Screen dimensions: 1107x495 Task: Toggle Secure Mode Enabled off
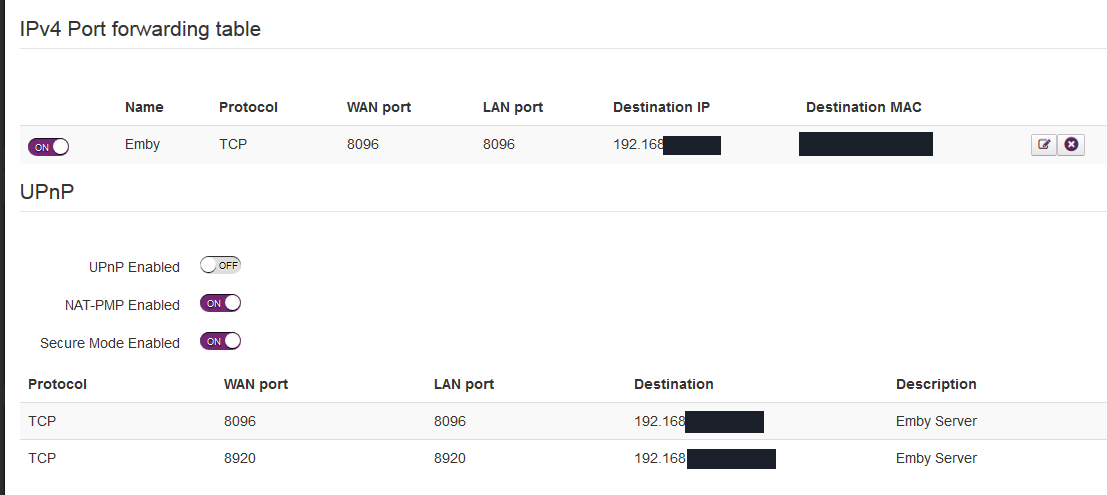[221, 341]
